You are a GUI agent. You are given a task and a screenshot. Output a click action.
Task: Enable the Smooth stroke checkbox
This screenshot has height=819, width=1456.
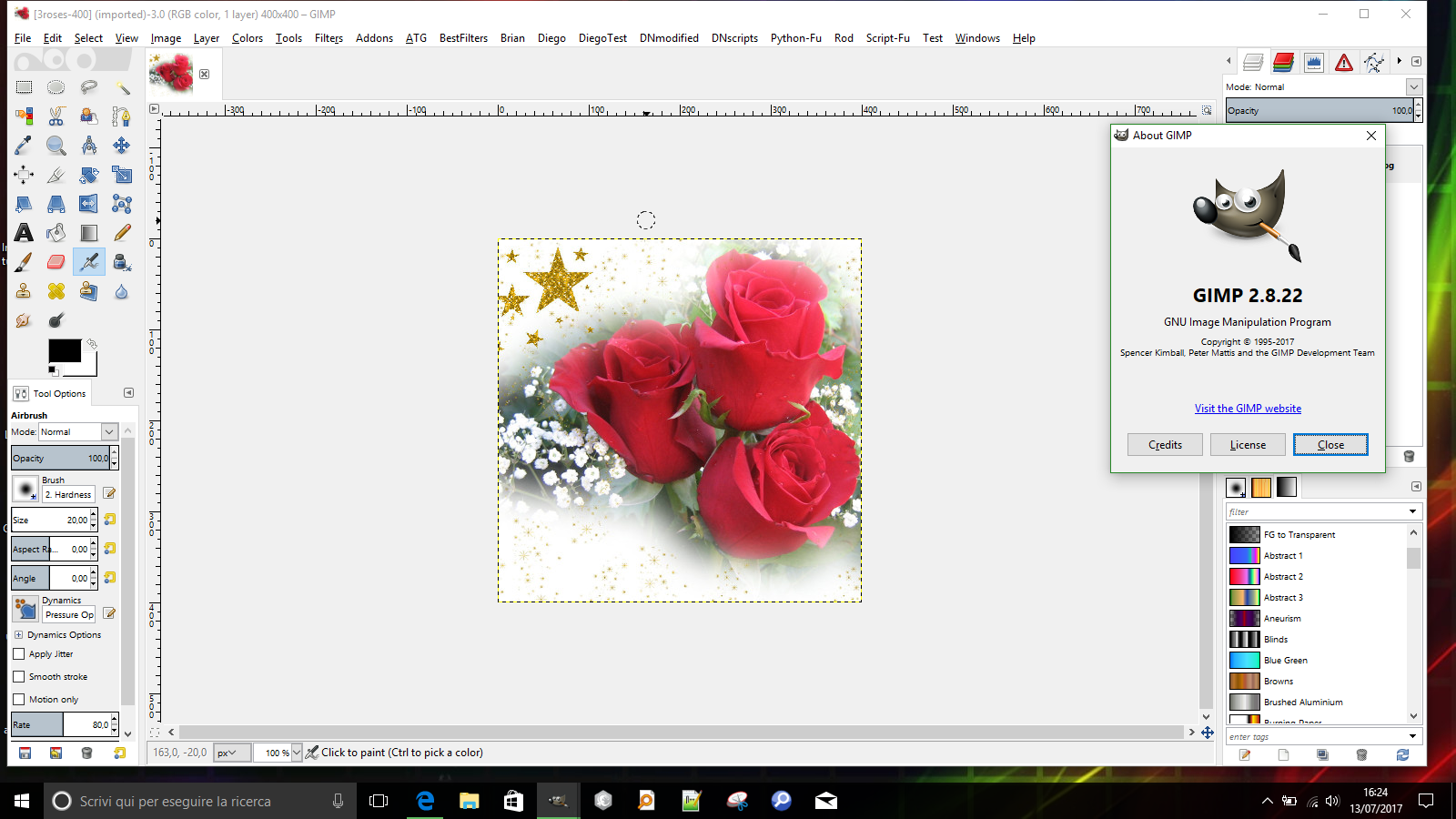point(19,677)
